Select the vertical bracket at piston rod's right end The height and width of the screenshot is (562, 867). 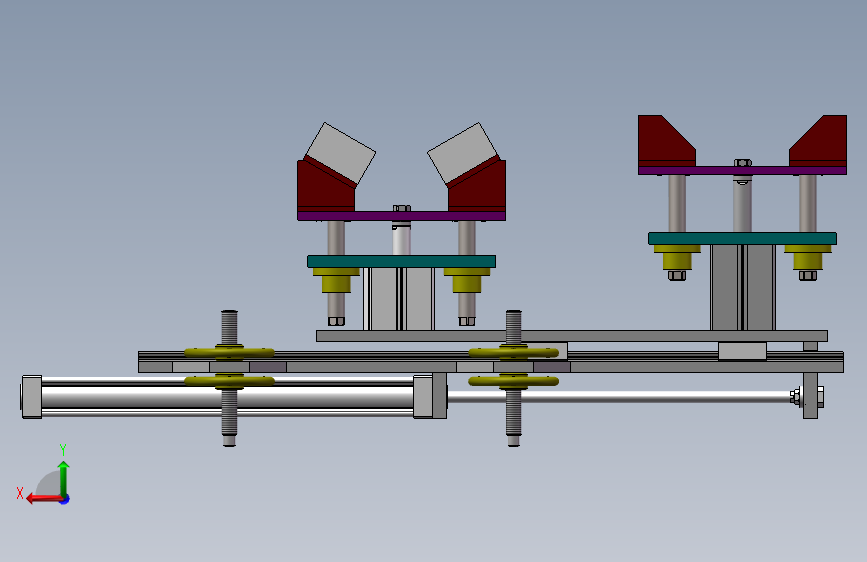click(x=810, y=396)
